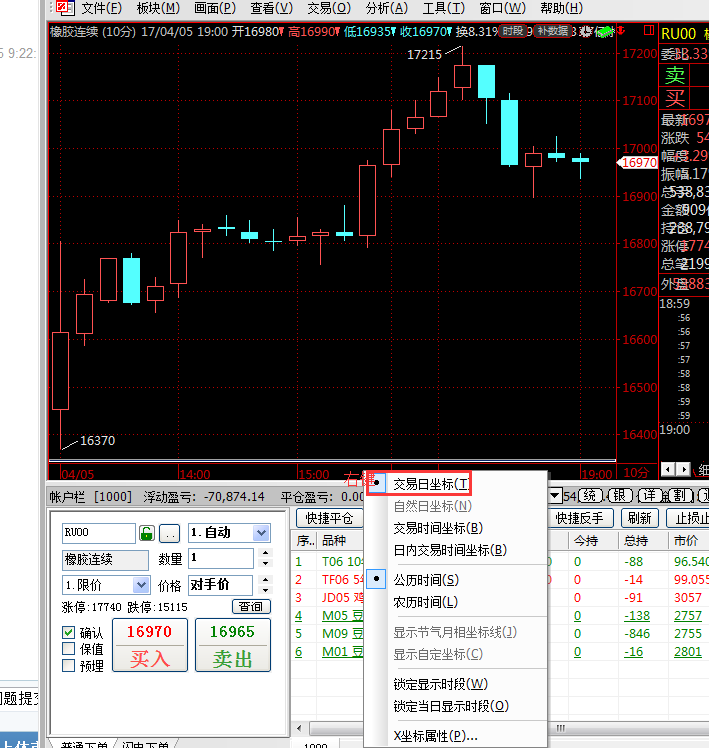The height and width of the screenshot is (748, 709).
Task: Click the red split-panel icon at chart corner
Action: pyautogui.click(x=648, y=30)
